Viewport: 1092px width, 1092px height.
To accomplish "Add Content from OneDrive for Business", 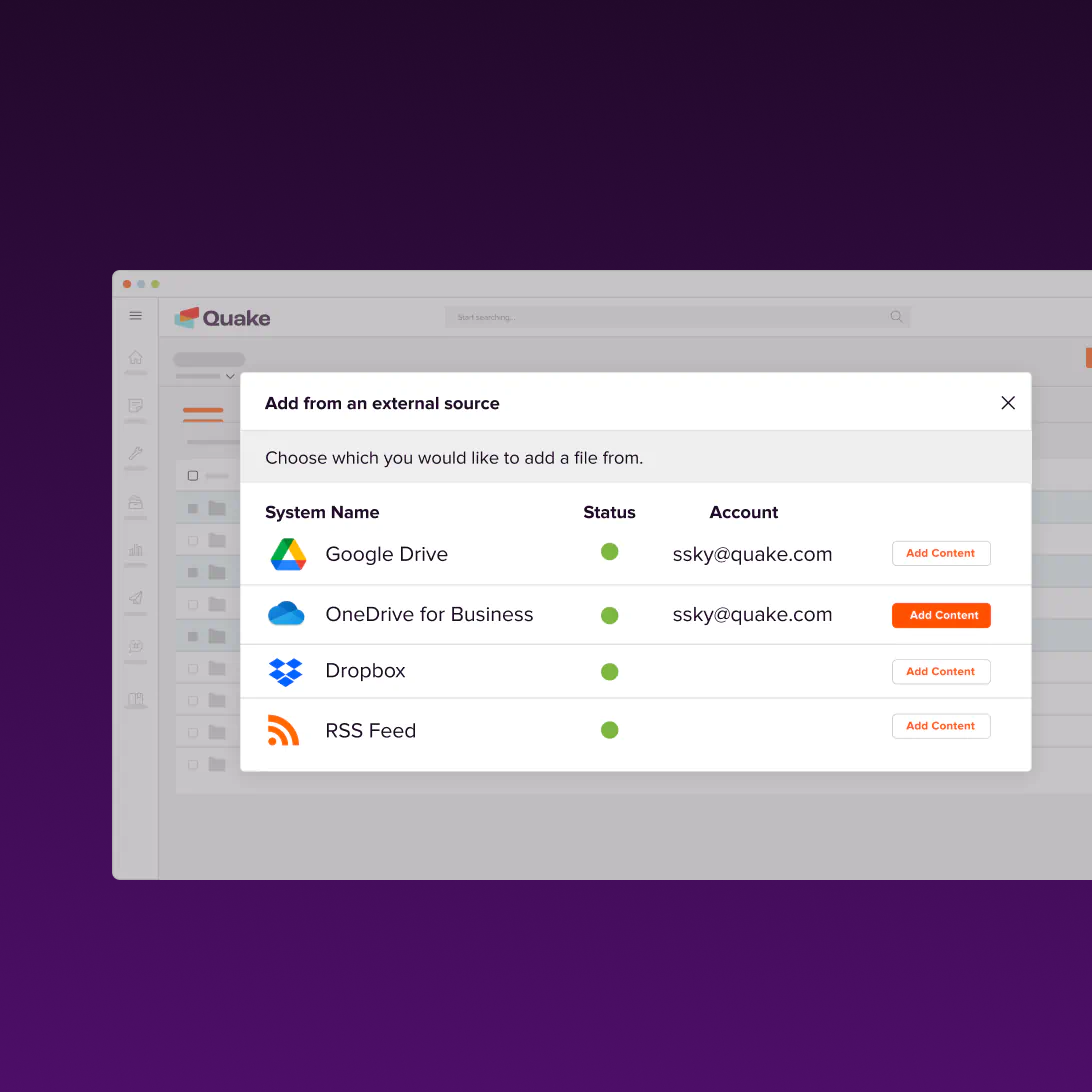I will point(941,616).
